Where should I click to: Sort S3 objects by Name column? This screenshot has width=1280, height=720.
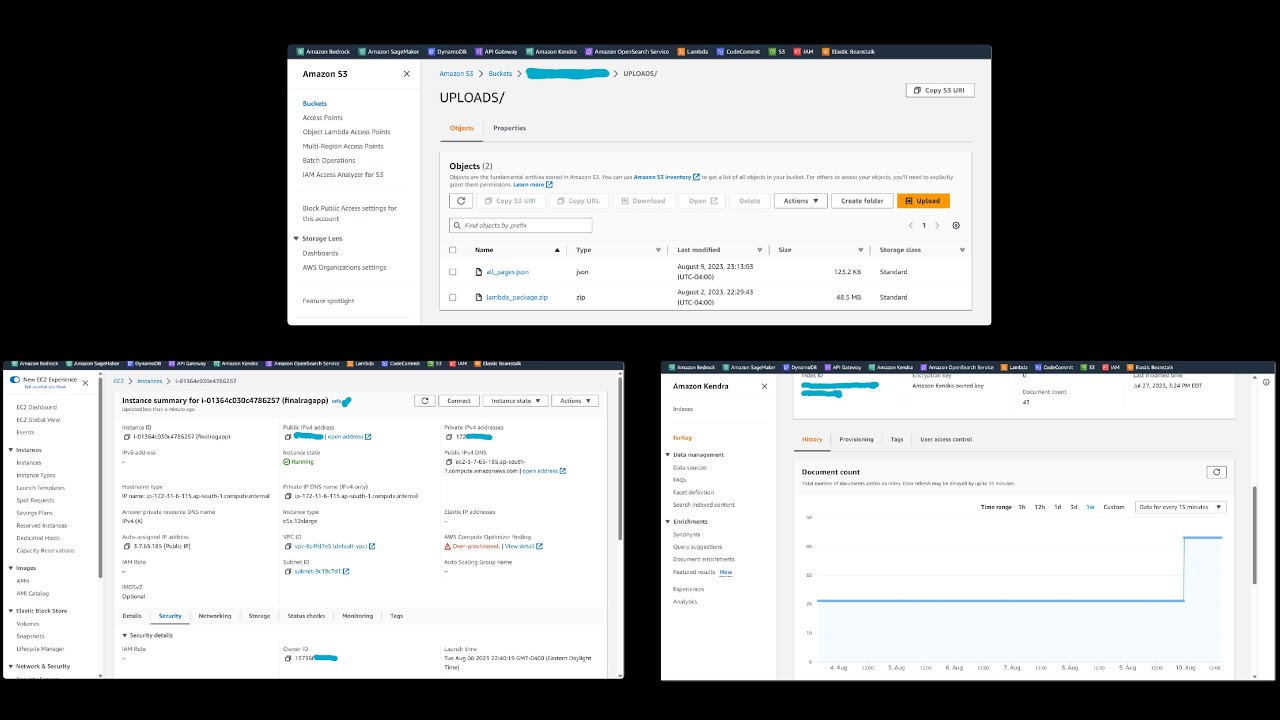click(484, 250)
